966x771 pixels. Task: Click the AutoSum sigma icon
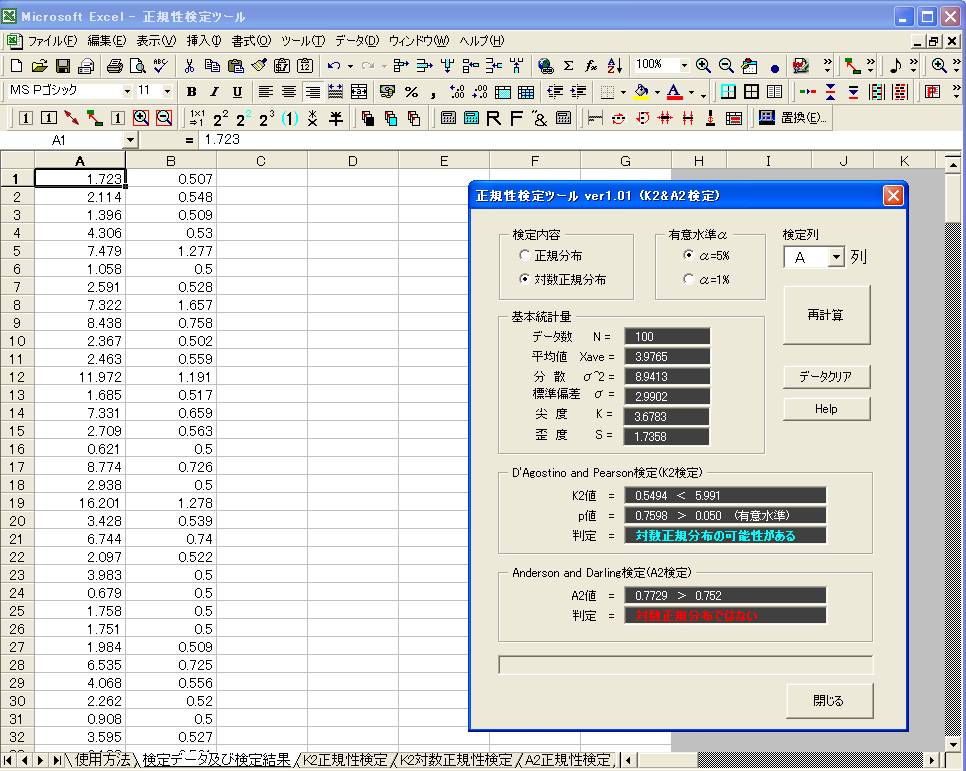click(x=569, y=65)
